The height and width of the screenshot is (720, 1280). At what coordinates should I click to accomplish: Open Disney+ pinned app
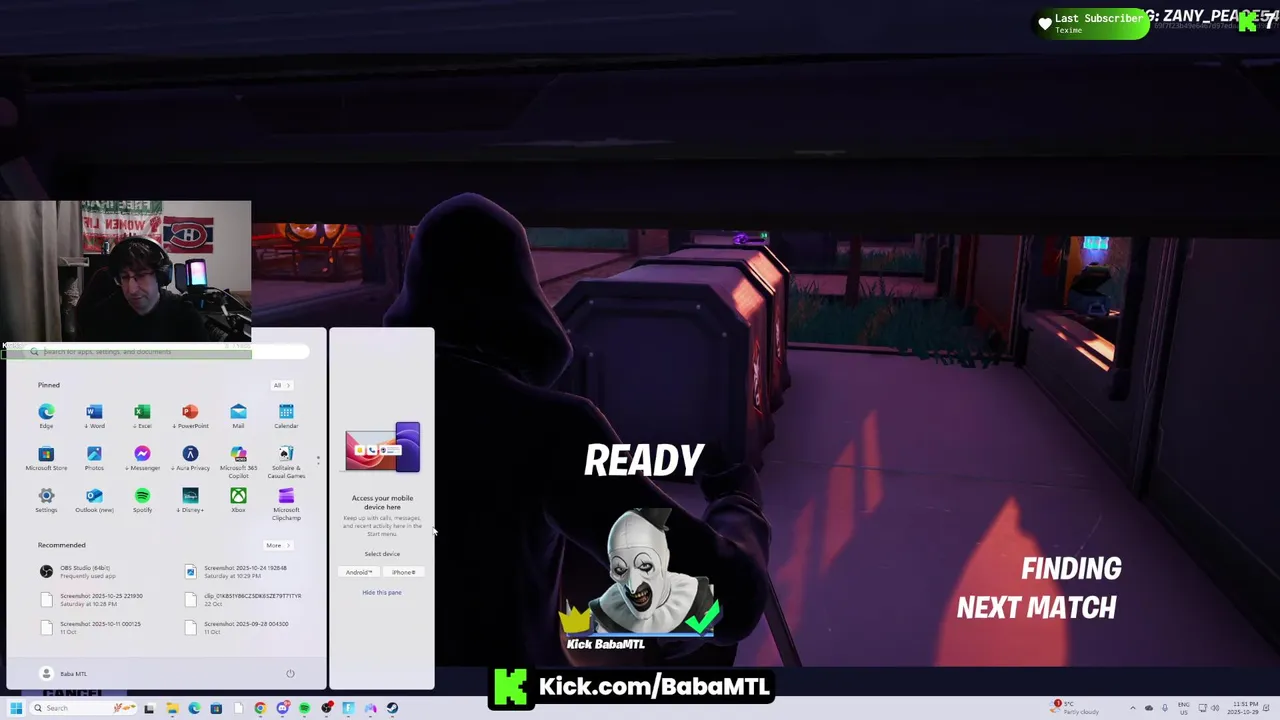coord(190,500)
